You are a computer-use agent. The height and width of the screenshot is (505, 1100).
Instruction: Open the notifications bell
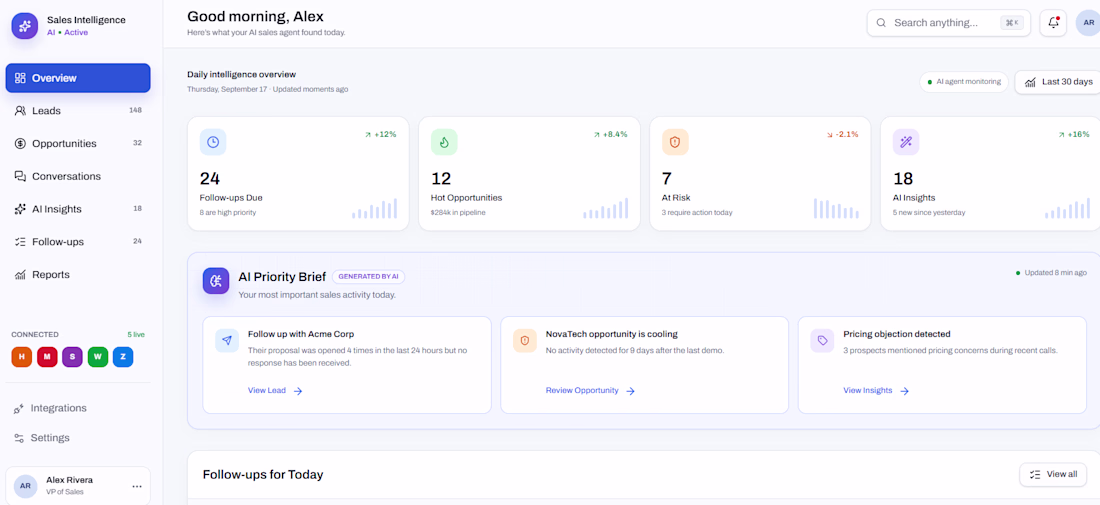(1053, 22)
